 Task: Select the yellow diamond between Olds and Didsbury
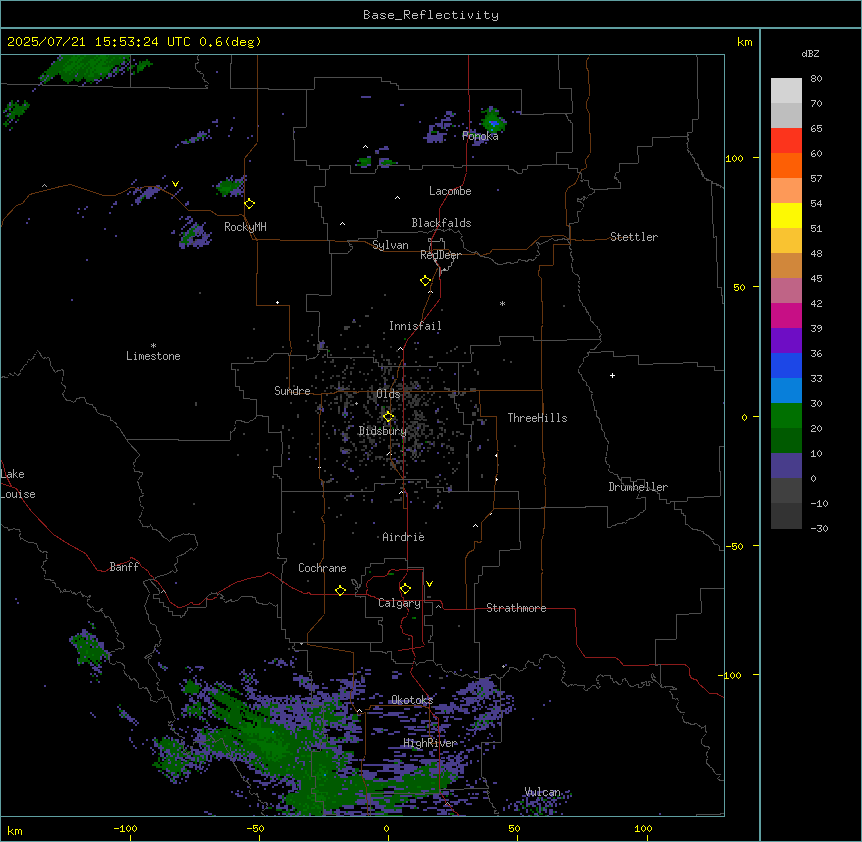(389, 417)
